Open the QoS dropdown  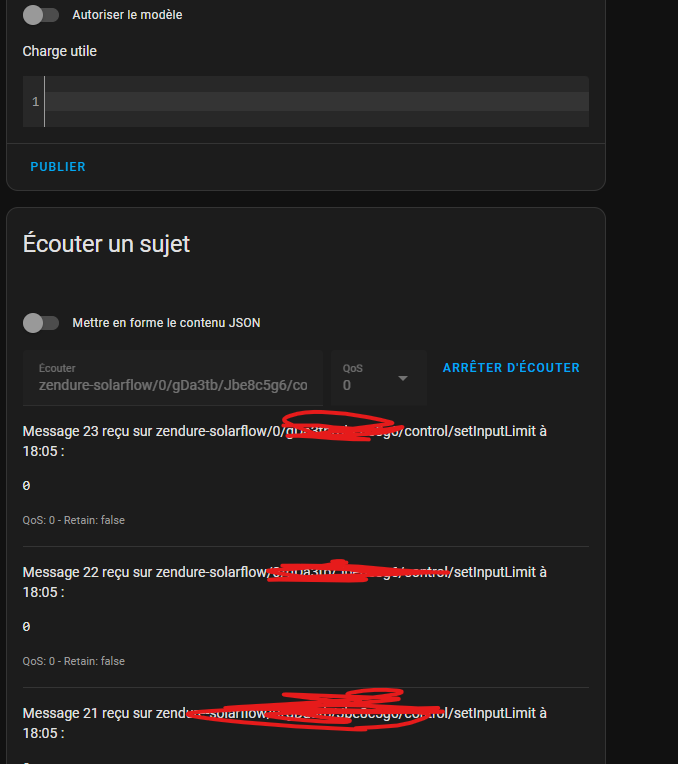(x=379, y=378)
